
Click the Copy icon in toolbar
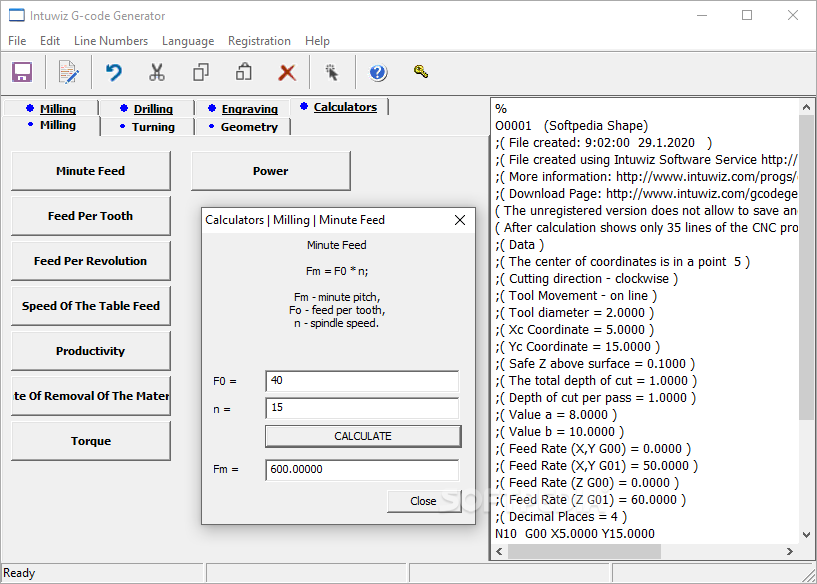pos(201,72)
